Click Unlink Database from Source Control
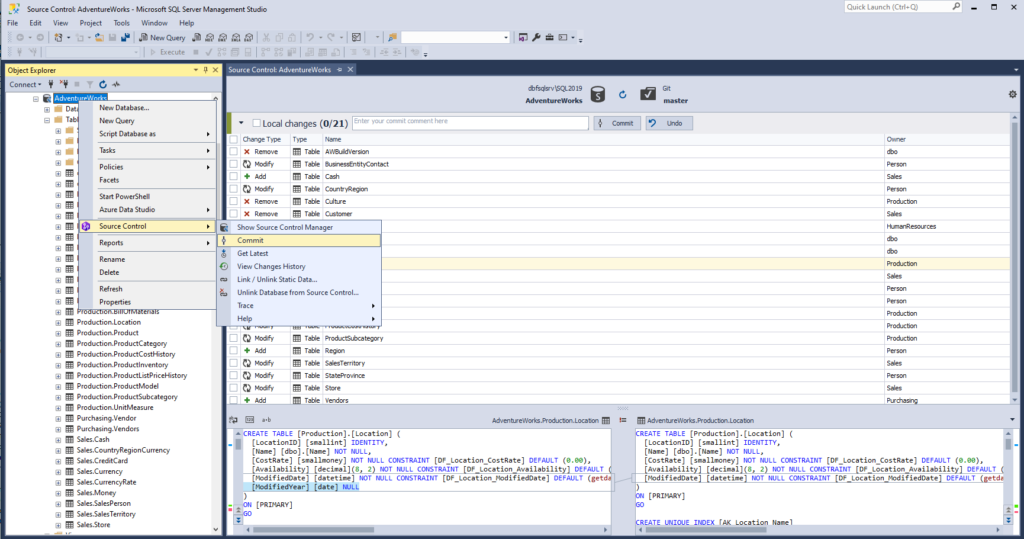Viewport: 1024px width, 539px height. click(x=299, y=293)
